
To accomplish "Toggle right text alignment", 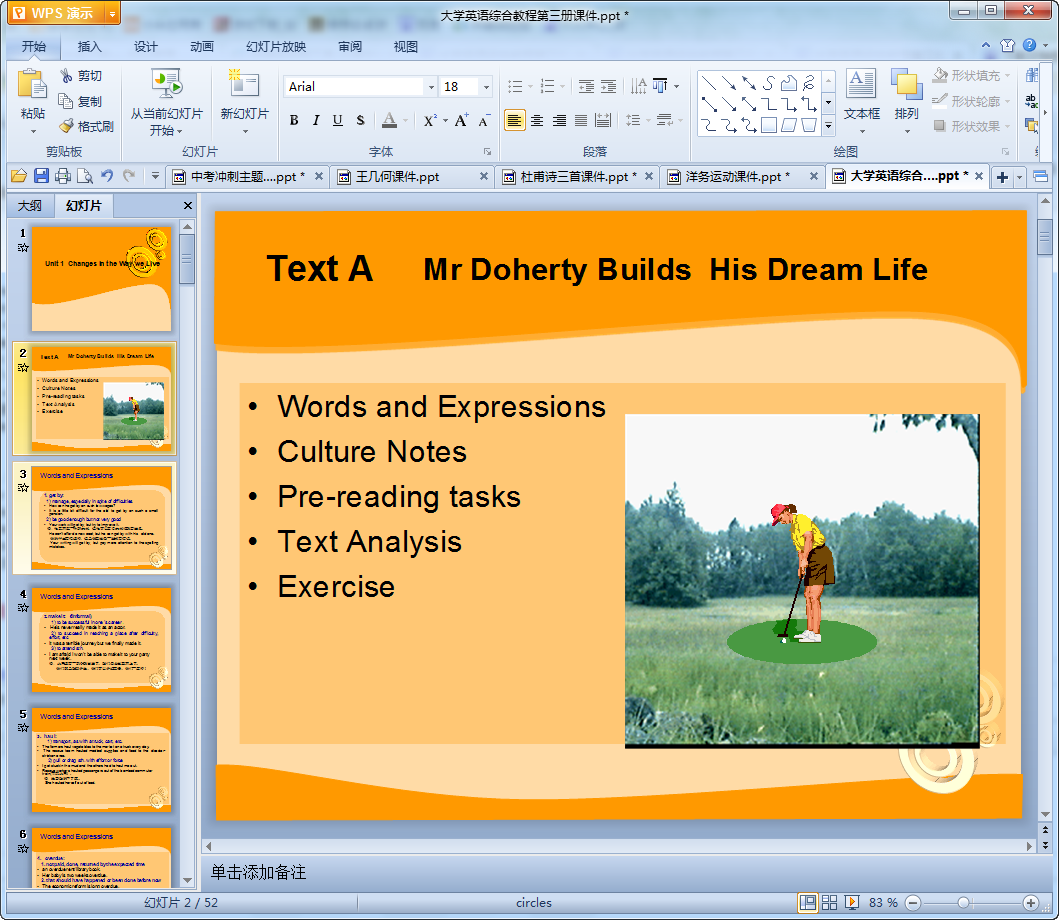I will (x=559, y=120).
